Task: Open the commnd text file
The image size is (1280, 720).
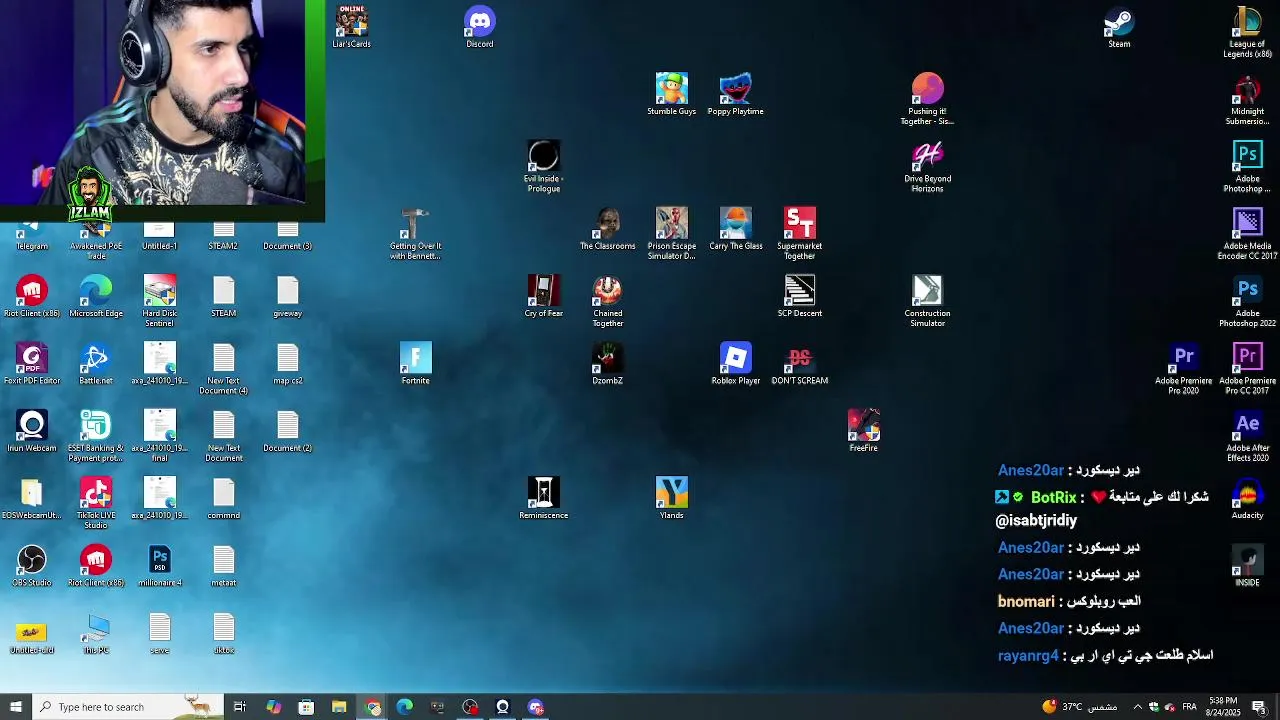Action: point(223,498)
